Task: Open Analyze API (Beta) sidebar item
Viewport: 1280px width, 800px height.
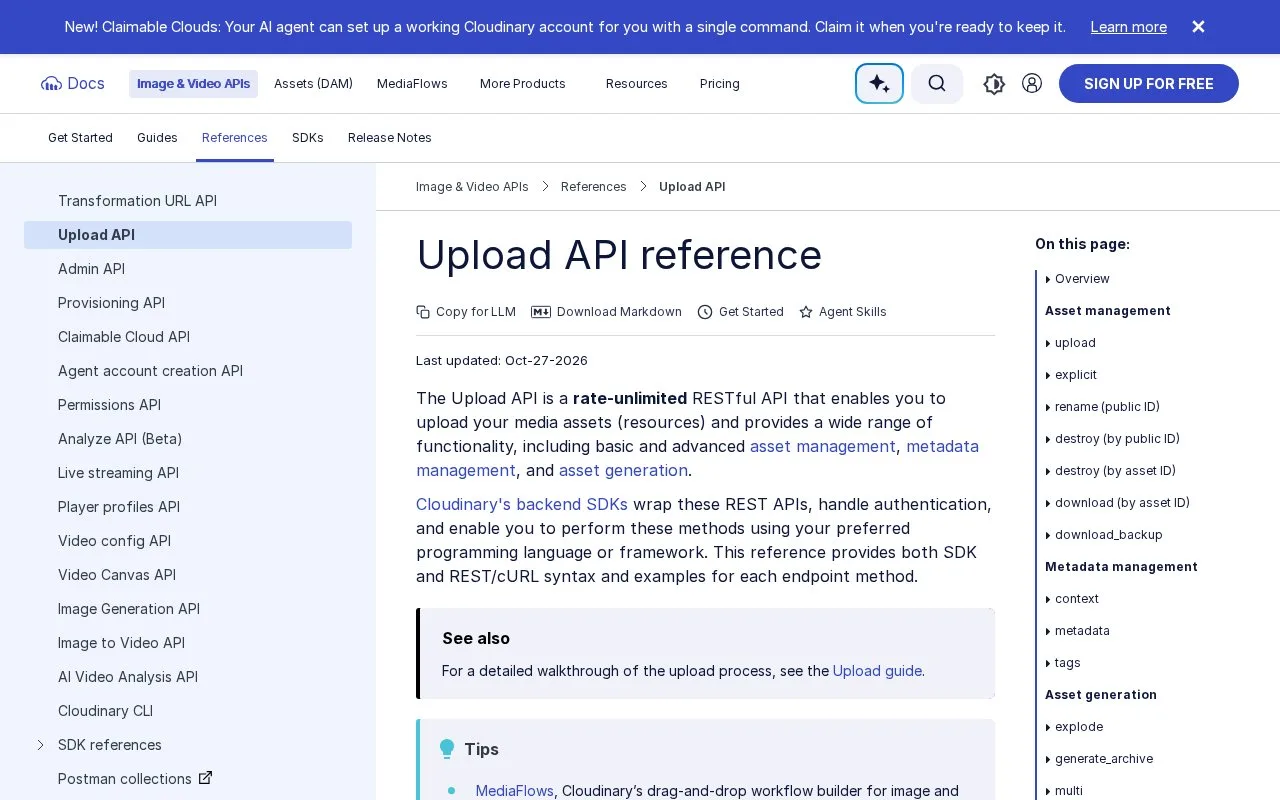Action: (x=188, y=439)
